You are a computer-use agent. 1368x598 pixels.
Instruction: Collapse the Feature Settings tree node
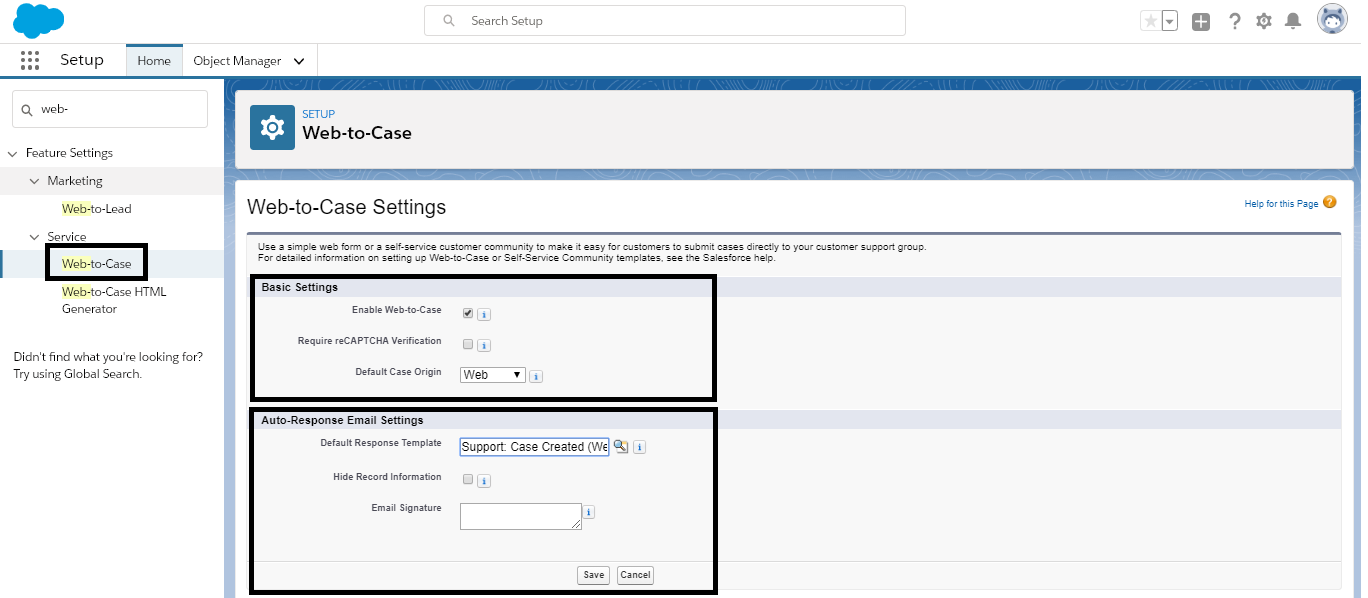tap(13, 153)
